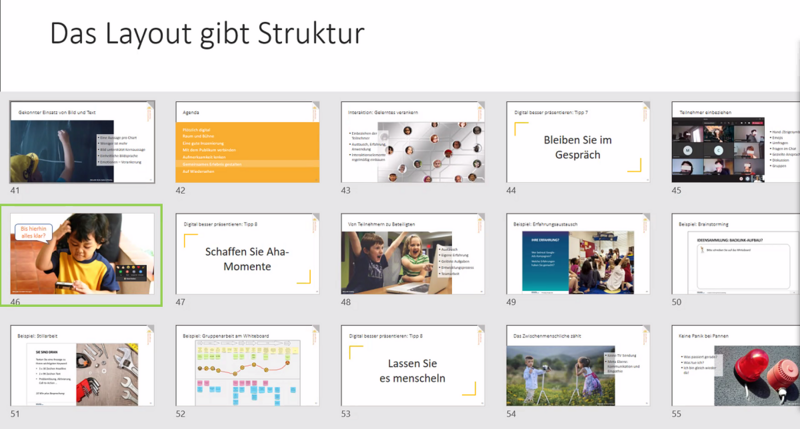Click the title 'Das Layout gibt Struktur'
The height and width of the screenshot is (429, 800).
tap(207, 34)
